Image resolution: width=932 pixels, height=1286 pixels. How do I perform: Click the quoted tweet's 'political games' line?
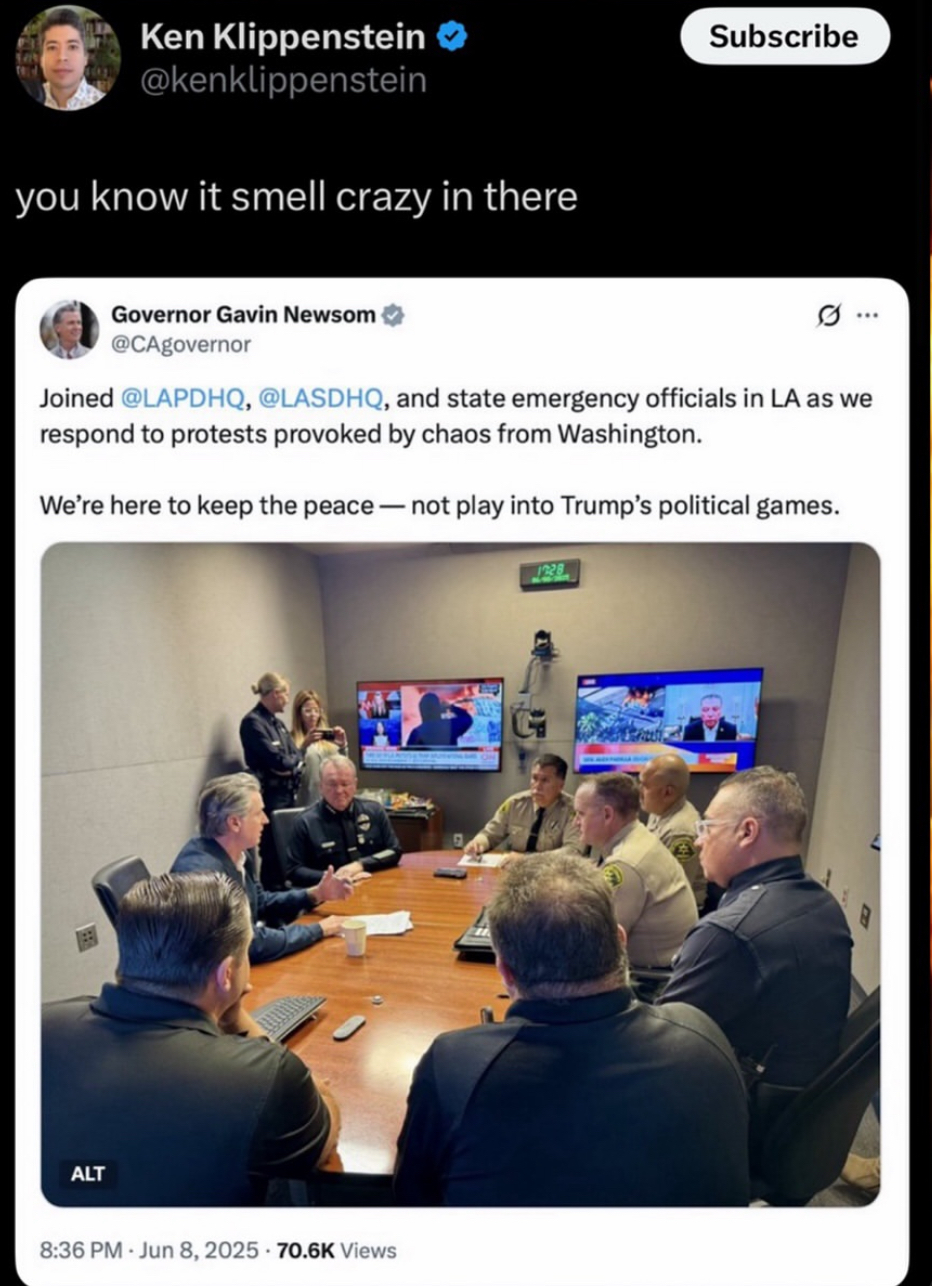pyautogui.click(x=438, y=506)
